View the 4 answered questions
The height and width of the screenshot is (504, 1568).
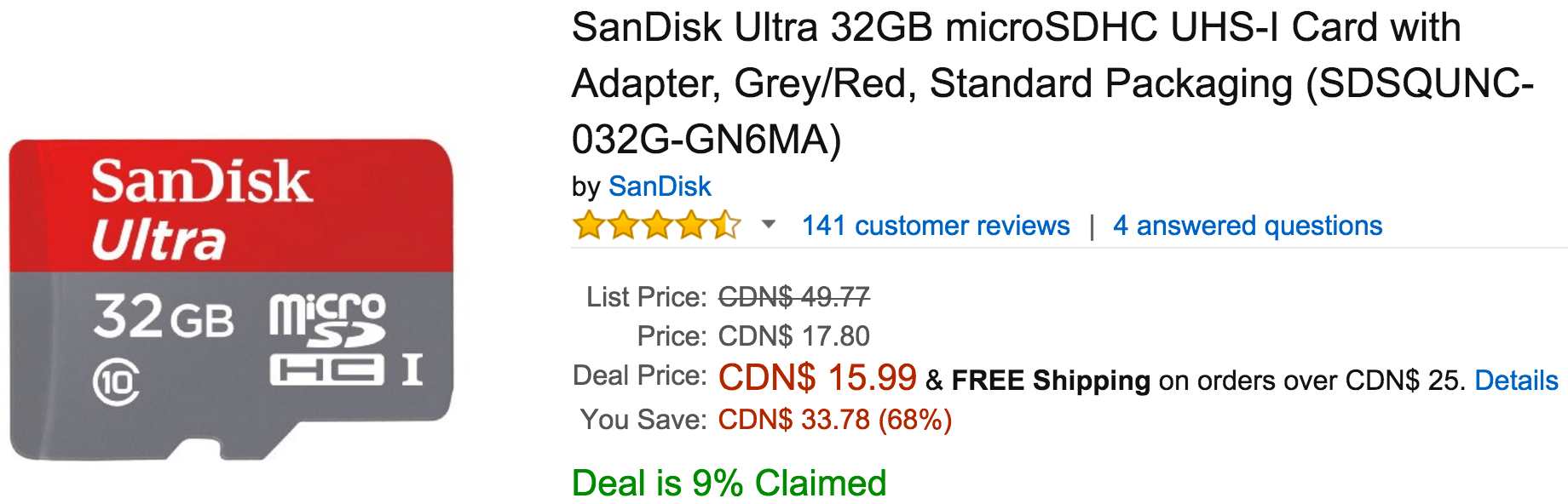click(x=1248, y=226)
